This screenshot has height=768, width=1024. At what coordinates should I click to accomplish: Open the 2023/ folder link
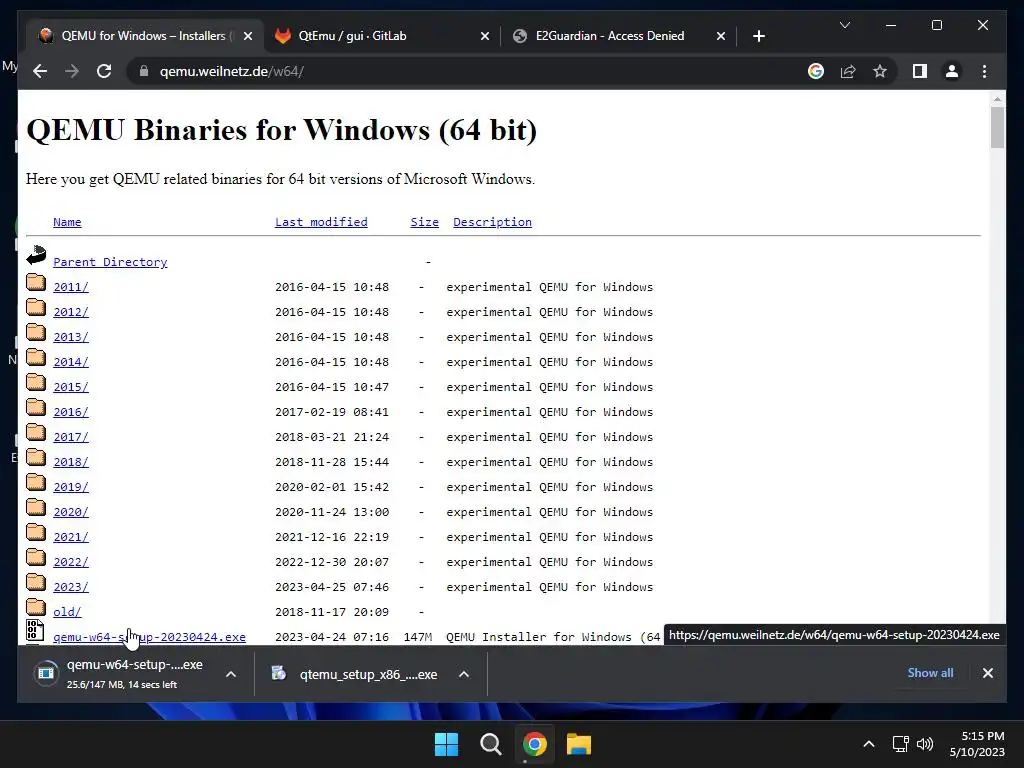pos(71,587)
